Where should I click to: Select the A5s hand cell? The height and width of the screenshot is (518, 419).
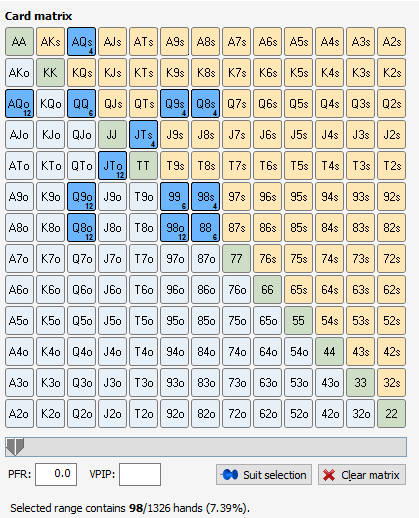tap(298, 42)
